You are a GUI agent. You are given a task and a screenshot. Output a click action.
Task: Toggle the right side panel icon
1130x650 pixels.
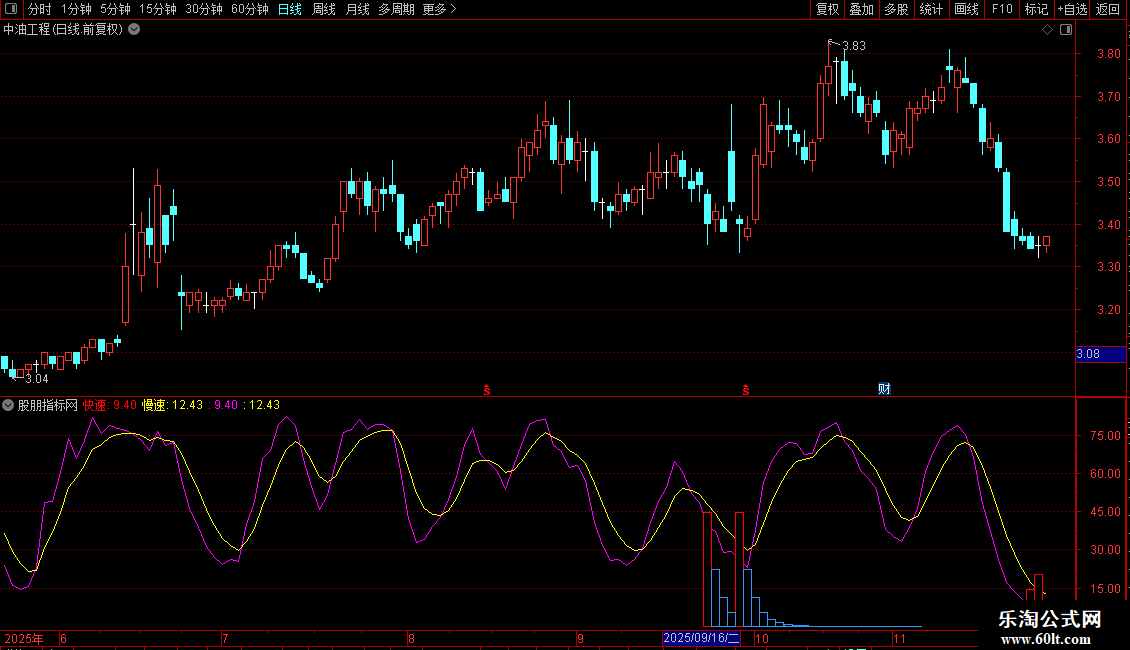click(x=1064, y=29)
